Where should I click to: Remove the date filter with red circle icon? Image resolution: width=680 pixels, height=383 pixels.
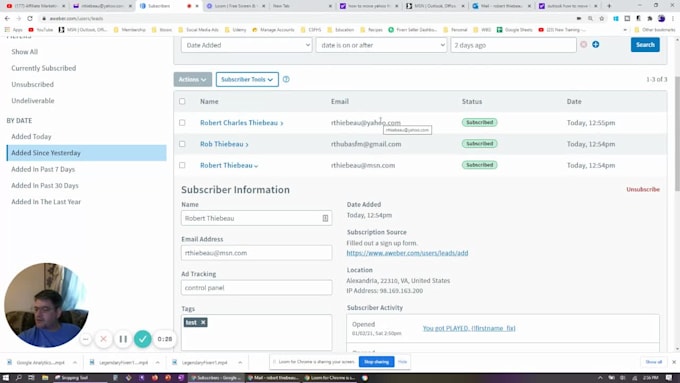tap(584, 45)
